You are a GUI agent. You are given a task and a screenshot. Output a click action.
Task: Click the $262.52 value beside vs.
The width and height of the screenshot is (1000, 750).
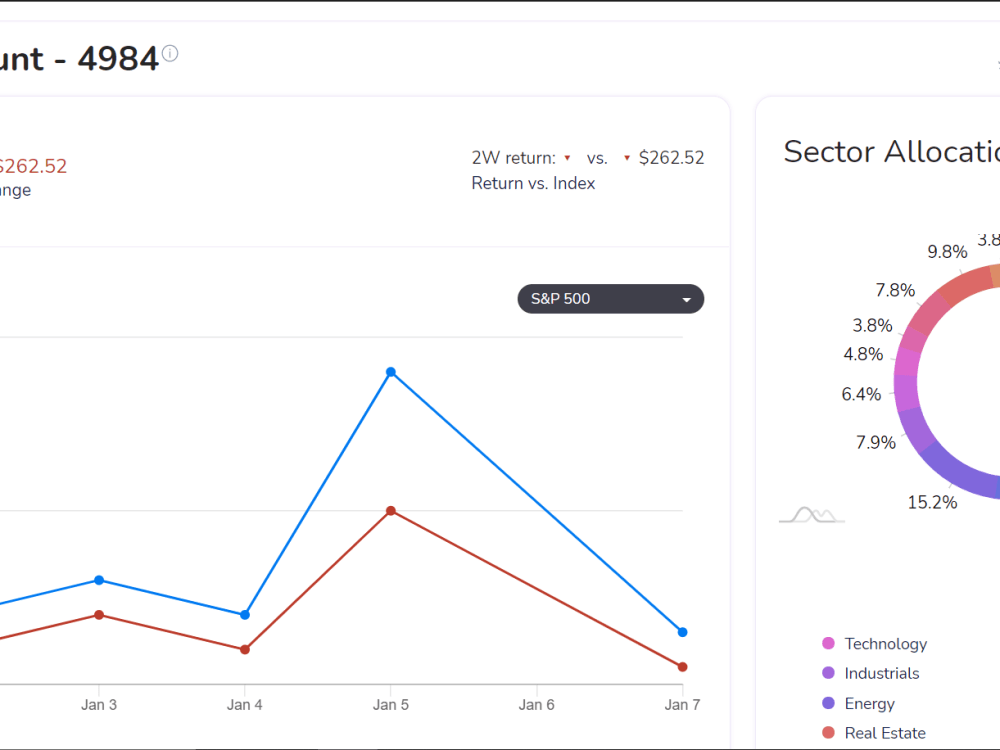click(672, 158)
